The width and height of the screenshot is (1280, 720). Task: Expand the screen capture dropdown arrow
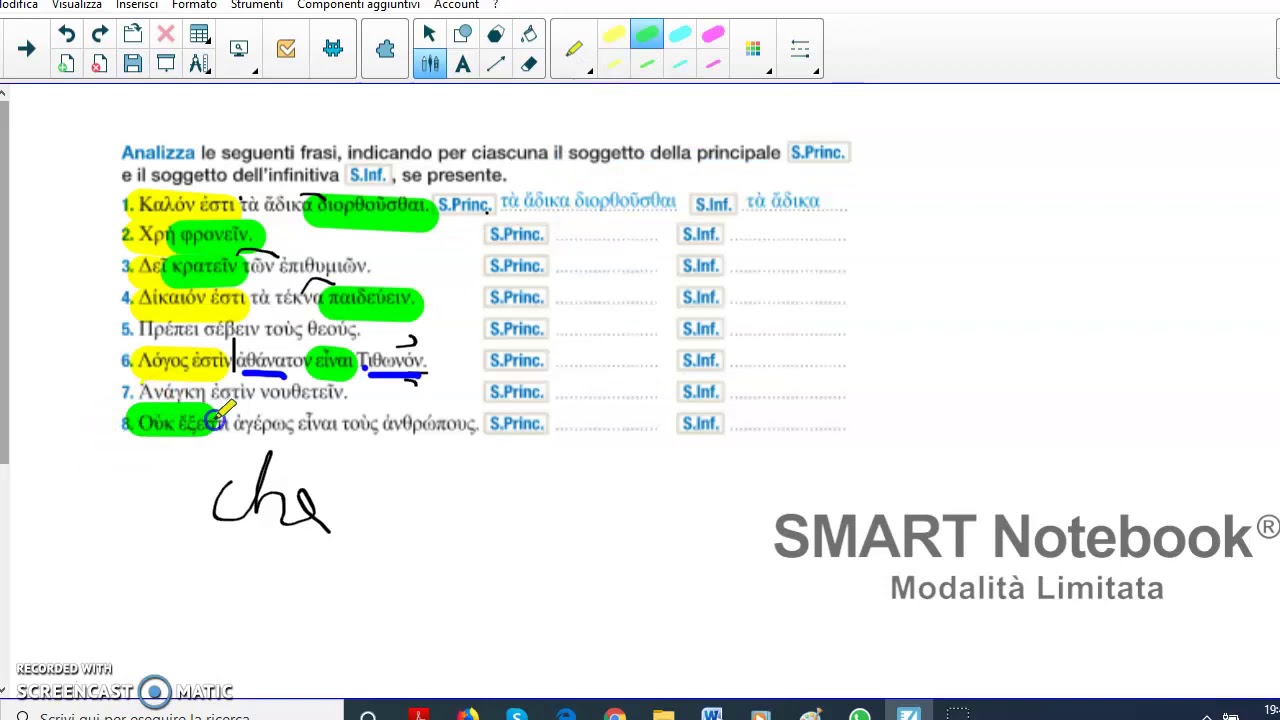click(x=255, y=71)
